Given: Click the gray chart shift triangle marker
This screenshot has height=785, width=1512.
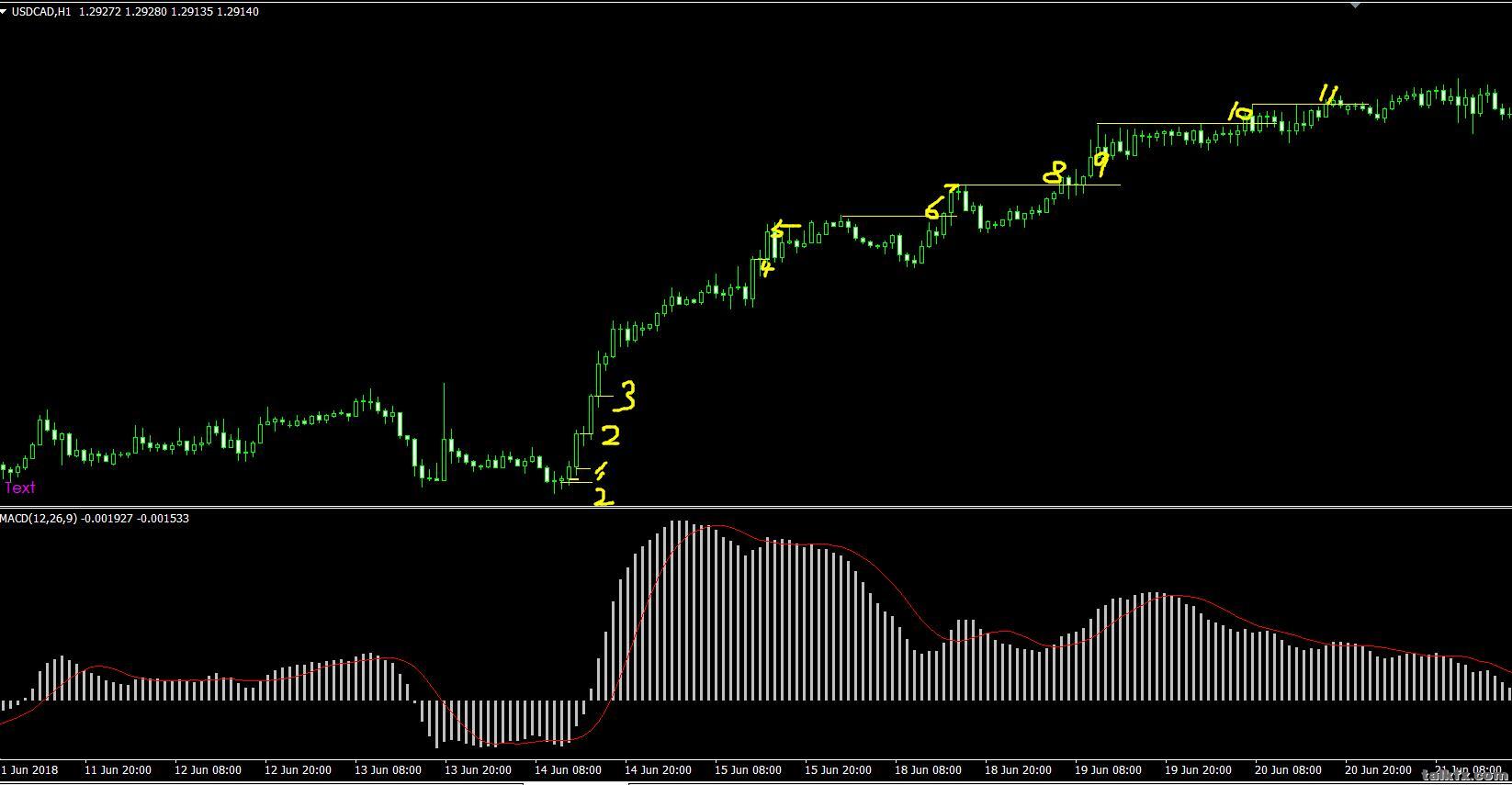Looking at the screenshot, I should tap(1356, 4).
